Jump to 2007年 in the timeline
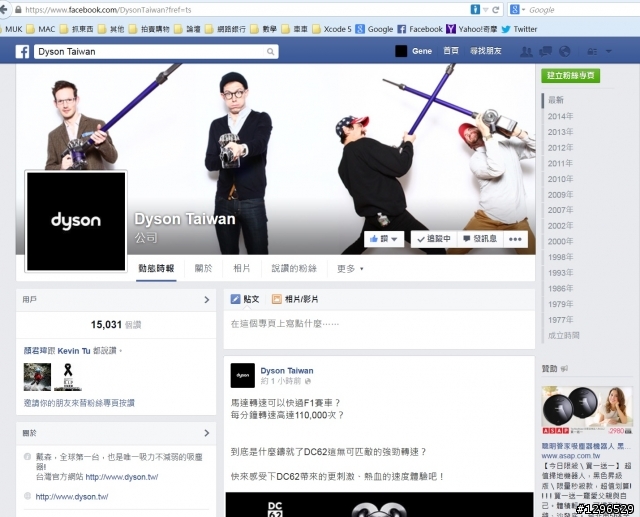The height and width of the screenshot is (517, 640). tap(560, 210)
